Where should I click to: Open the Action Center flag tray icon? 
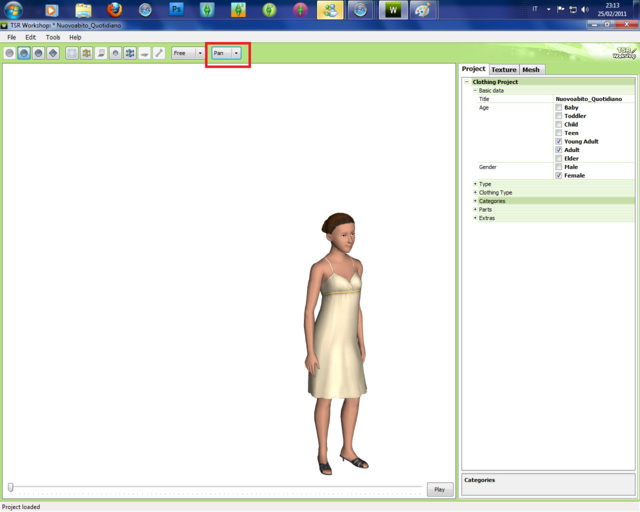561,9
